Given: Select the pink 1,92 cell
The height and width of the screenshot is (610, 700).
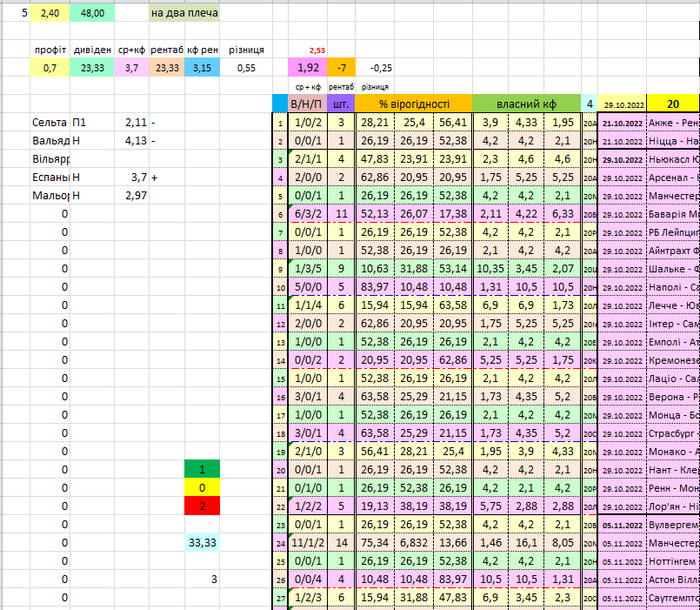Looking at the screenshot, I should pos(308,68).
